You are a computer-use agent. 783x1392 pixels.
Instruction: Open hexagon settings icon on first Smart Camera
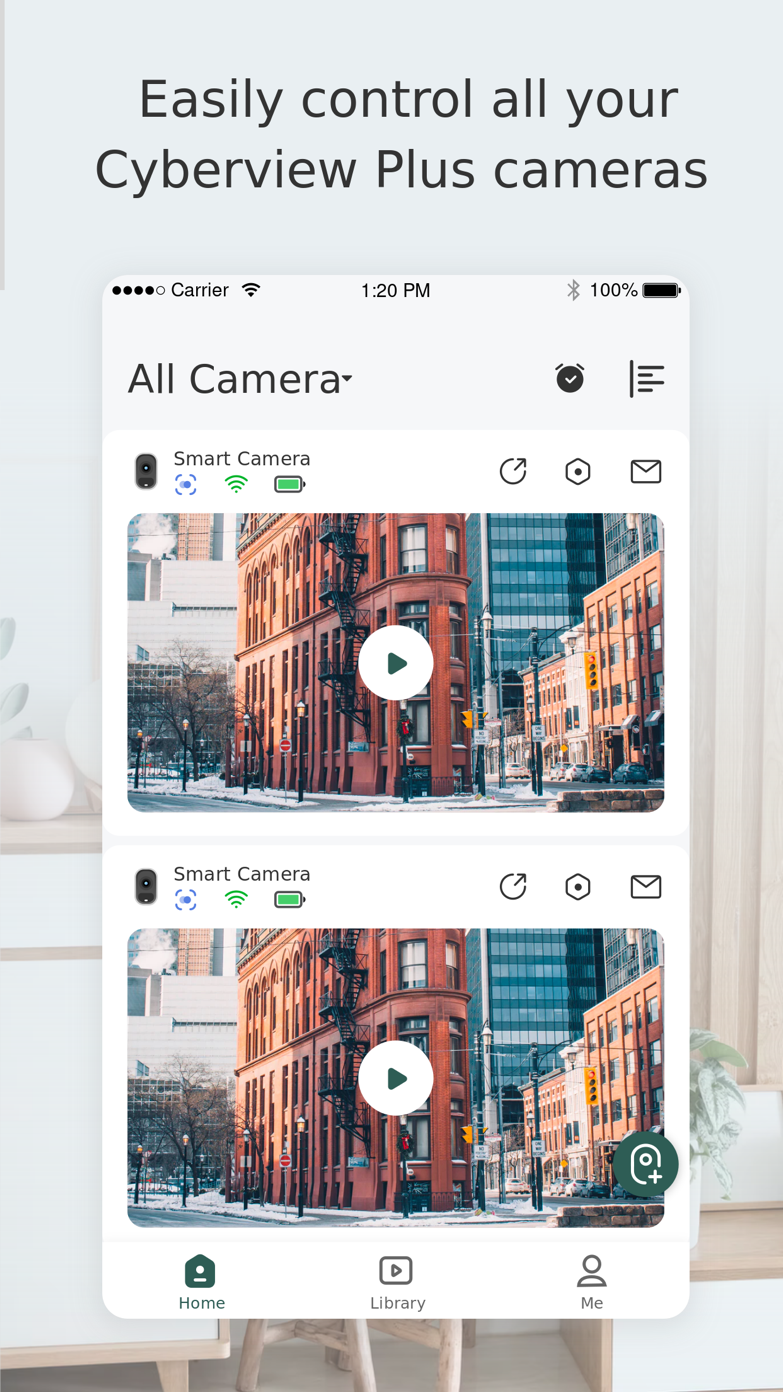click(x=578, y=471)
